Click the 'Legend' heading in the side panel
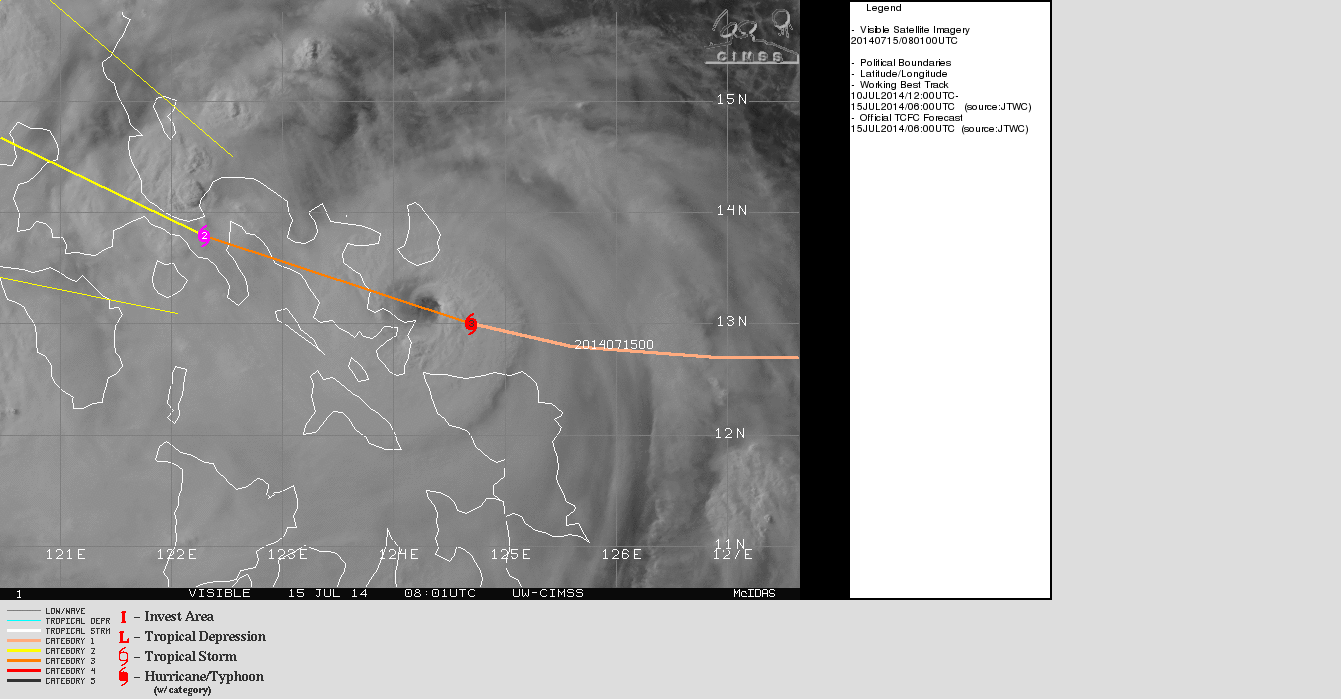Image resolution: width=1341 pixels, height=699 pixels. 884,8
